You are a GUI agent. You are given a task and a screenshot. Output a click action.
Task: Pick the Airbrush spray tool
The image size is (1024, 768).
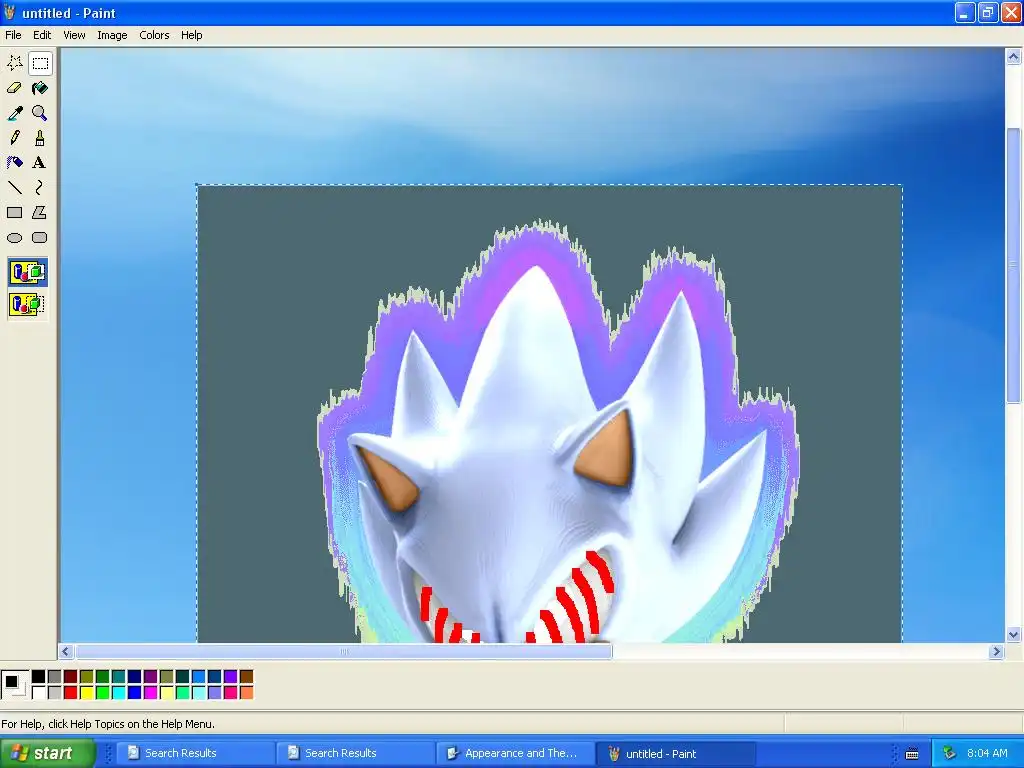pyautogui.click(x=14, y=163)
